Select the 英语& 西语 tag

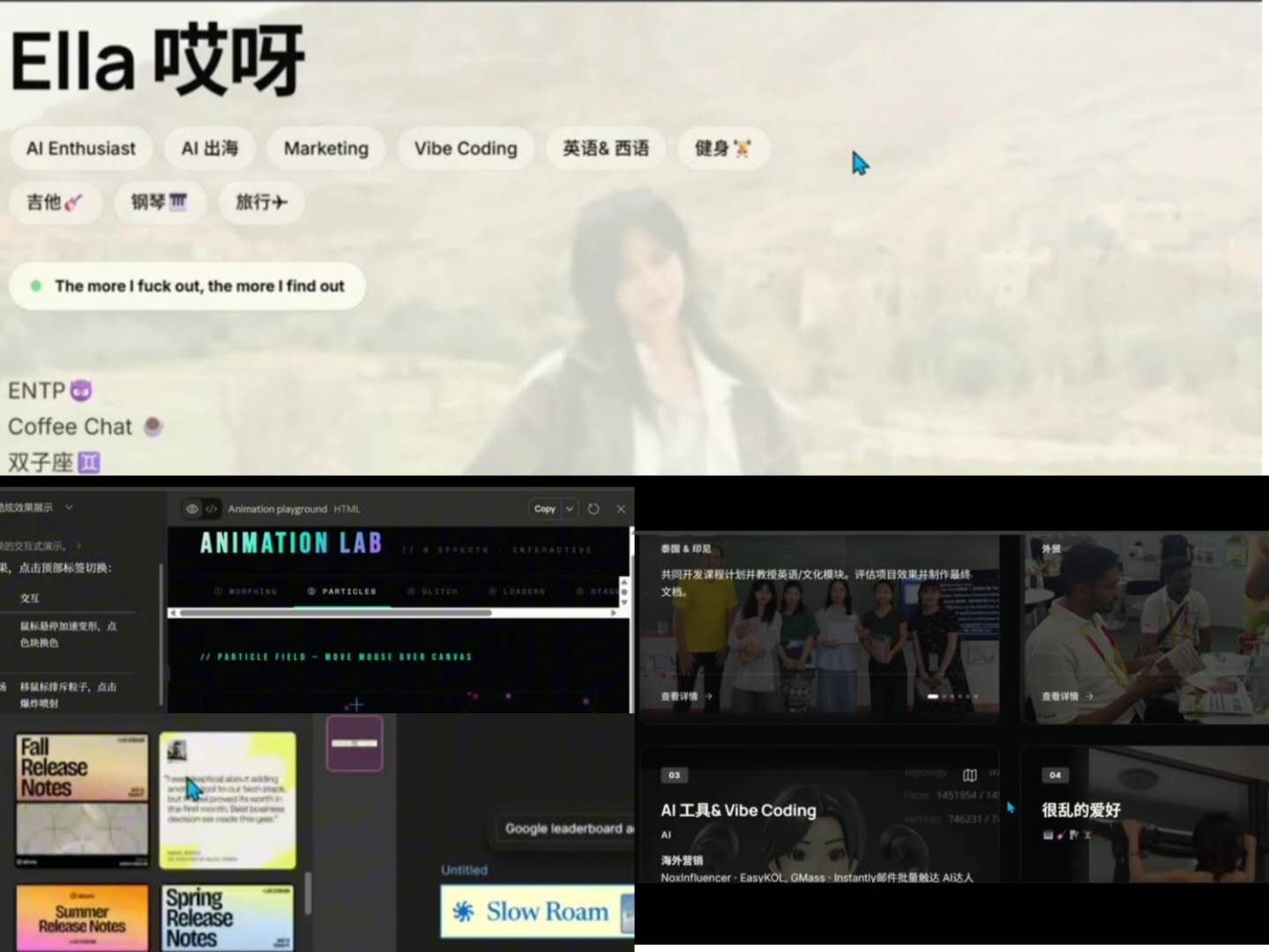[606, 148]
